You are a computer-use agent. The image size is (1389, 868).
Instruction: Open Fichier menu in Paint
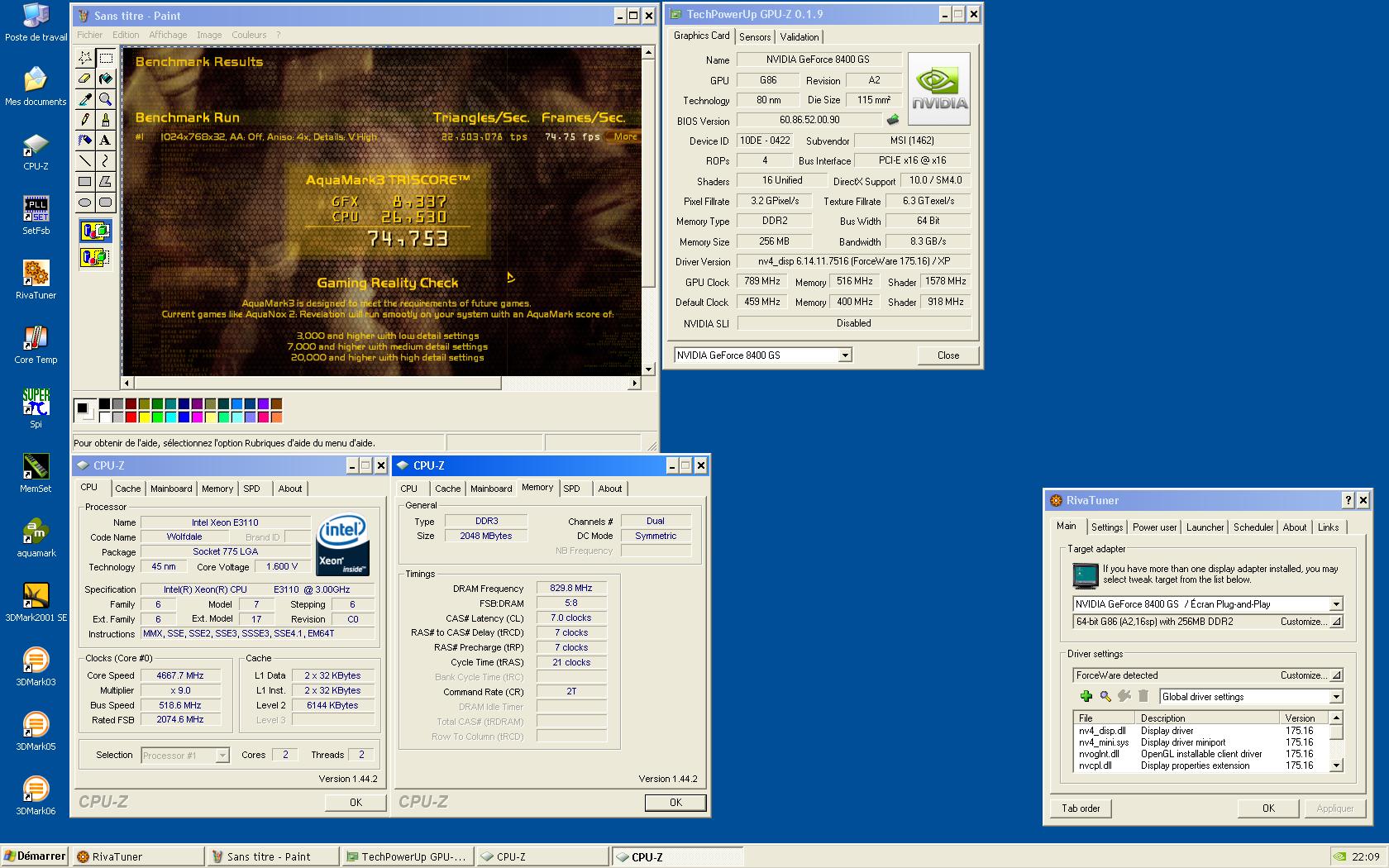tap(89, 35)
